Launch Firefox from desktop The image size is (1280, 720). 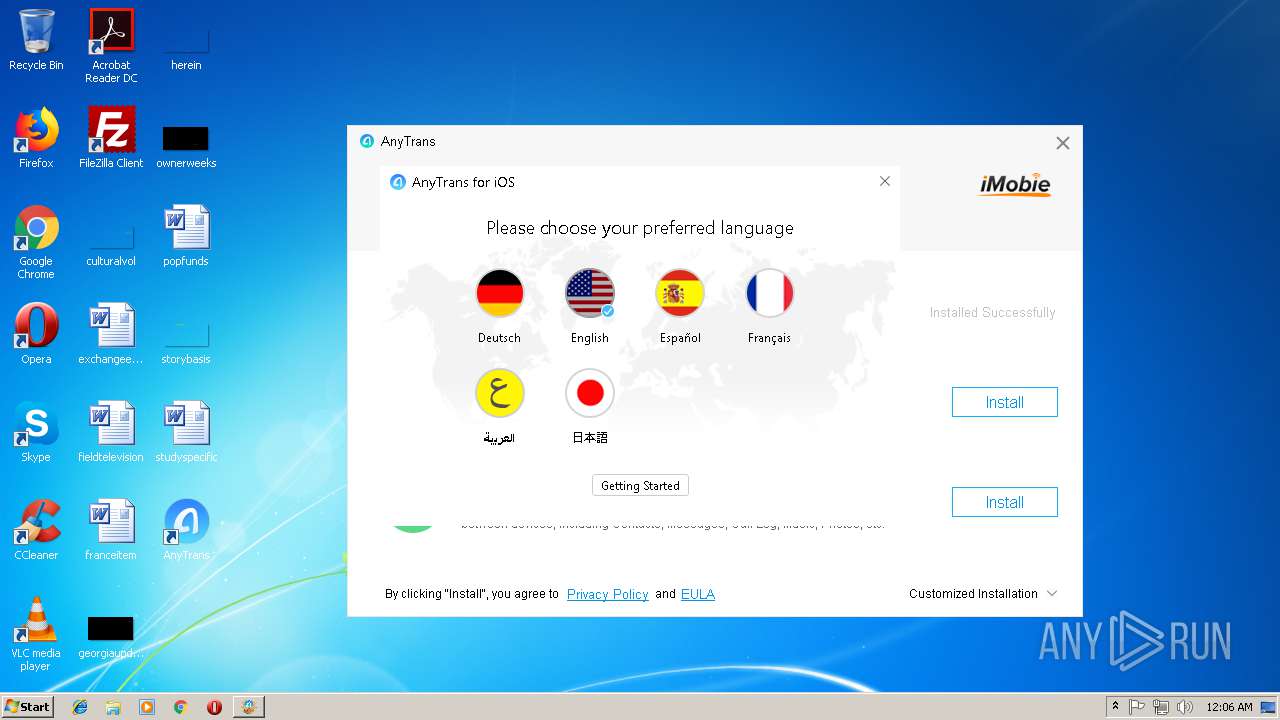pos(36,138)
